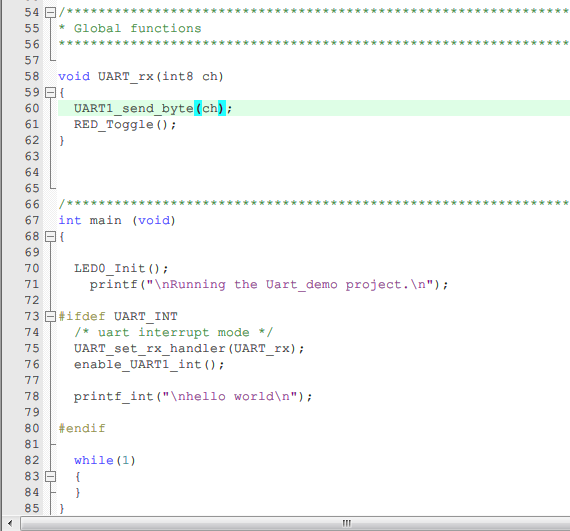Click line number 78 in the margin

(32, 396)
